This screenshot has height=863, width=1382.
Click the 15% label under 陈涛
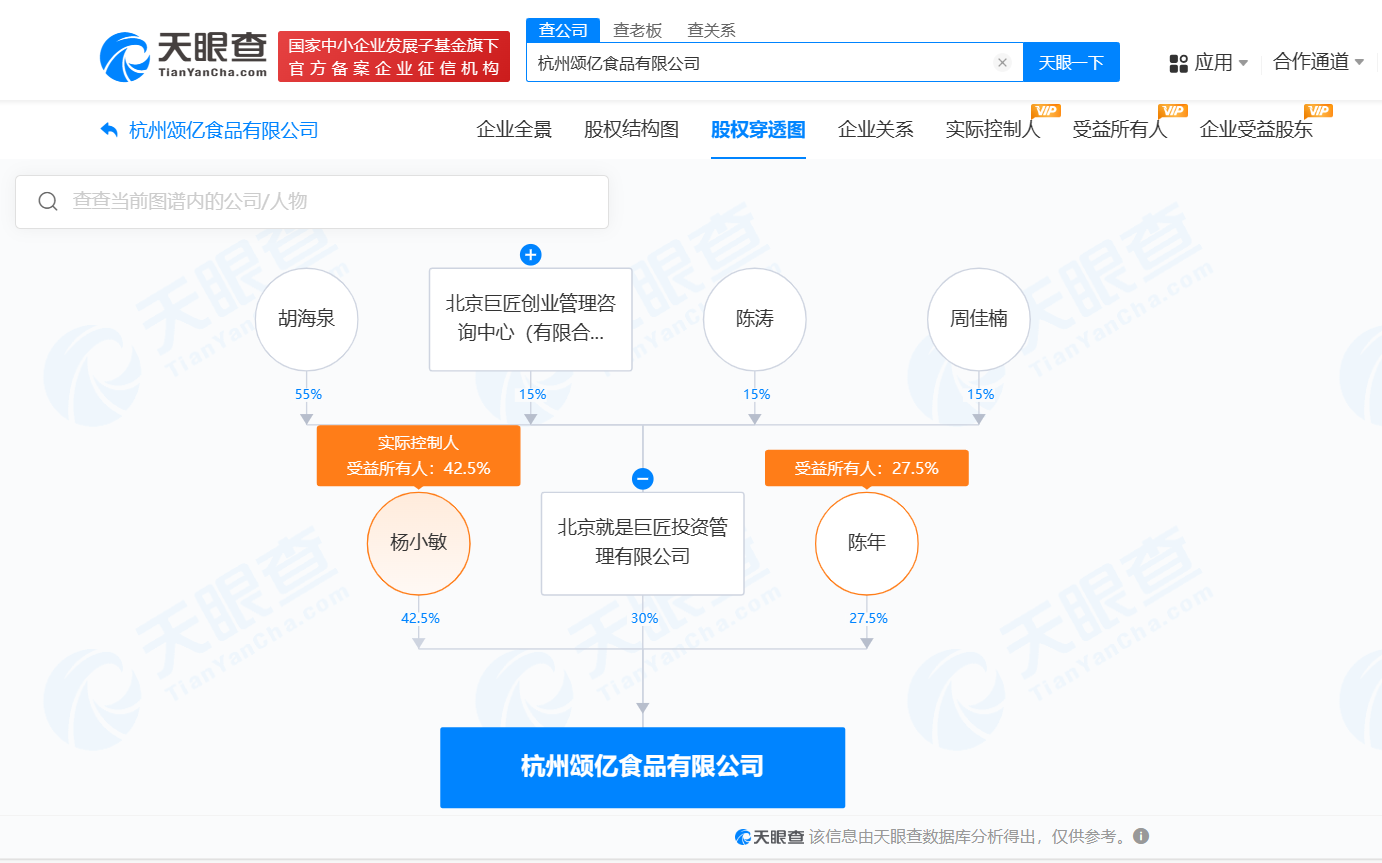click(756, 394)
